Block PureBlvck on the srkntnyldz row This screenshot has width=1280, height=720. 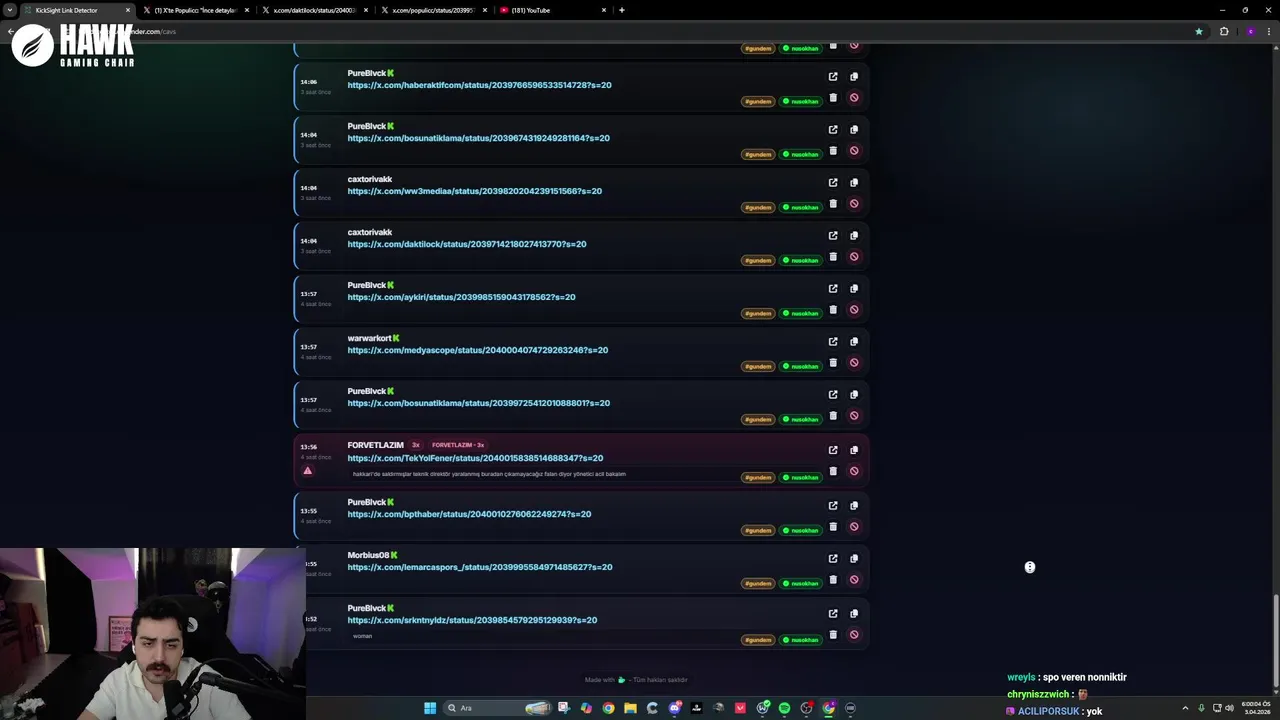854,635
